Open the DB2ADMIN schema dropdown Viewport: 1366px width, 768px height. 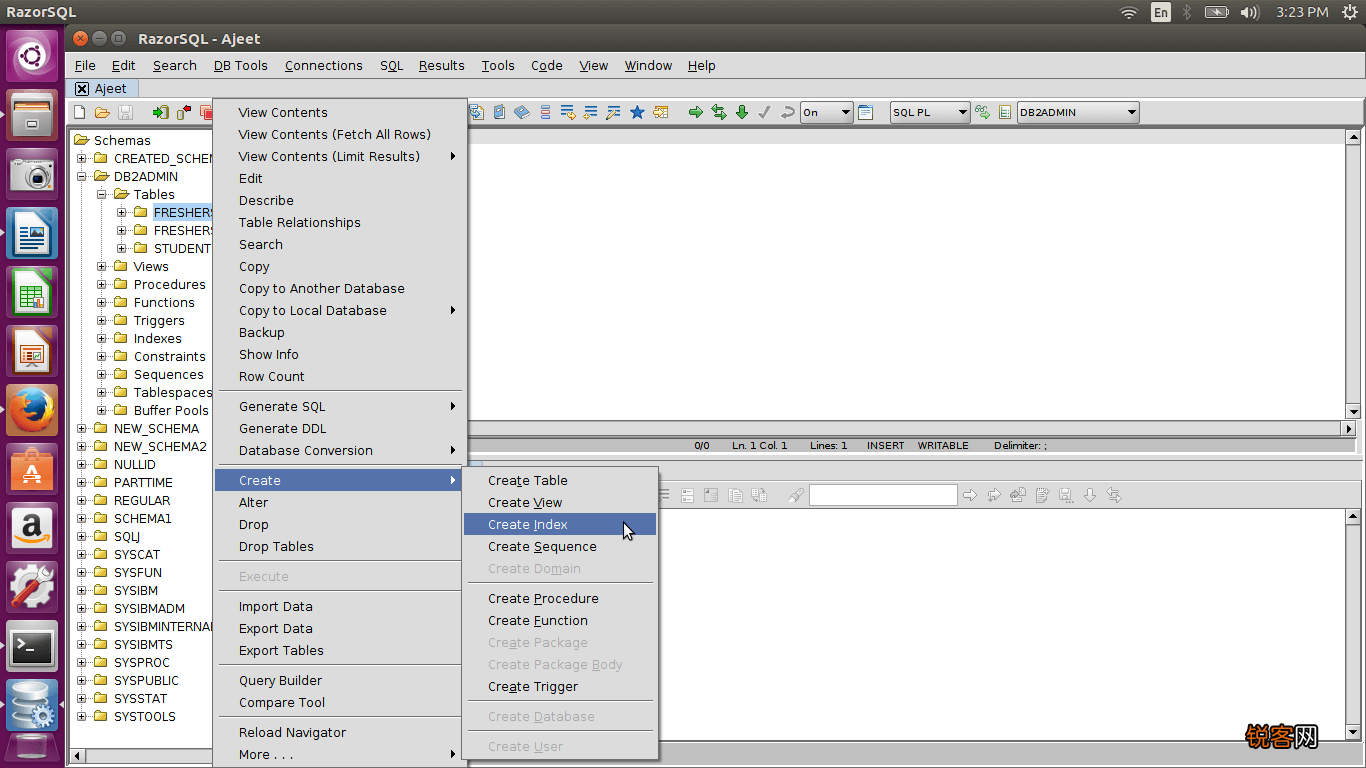1078,113
